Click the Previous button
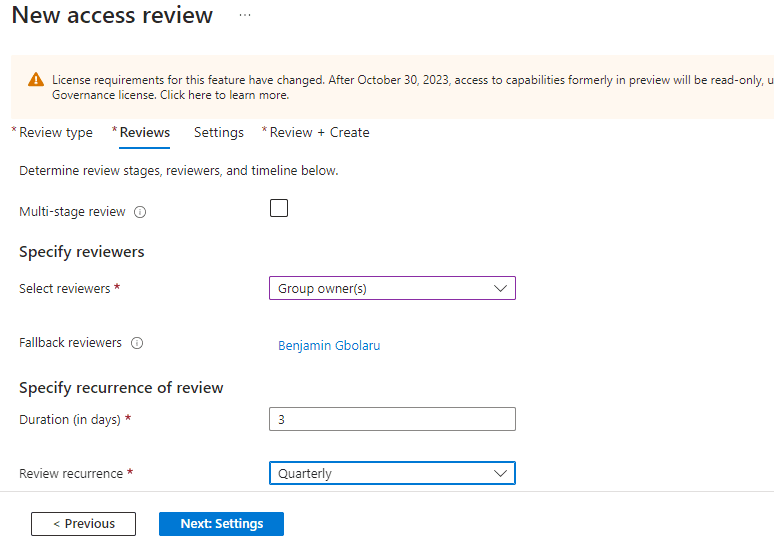Screen dimensions: 774x548 point(83,524)
